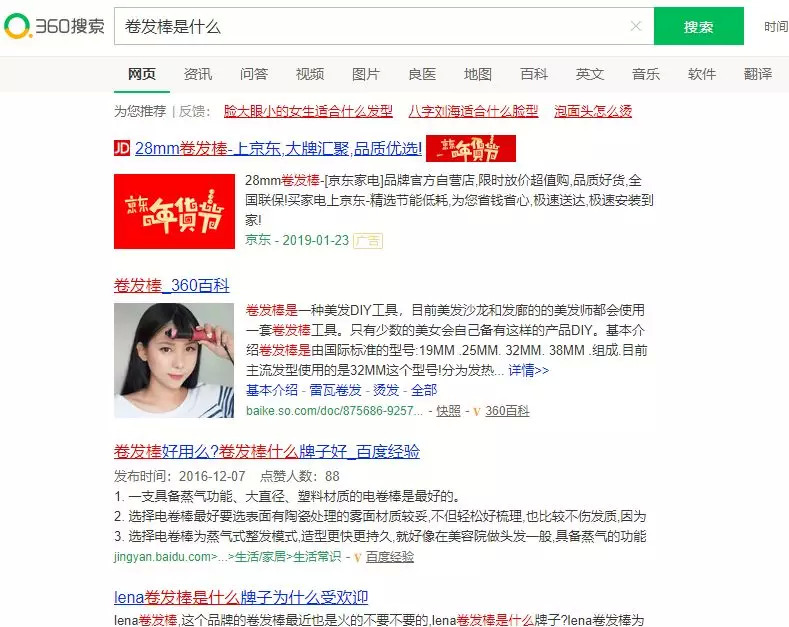The height and width of the screenshot is (627, 789).
Task: Switch to the 图片 tab
Action: pyautogui.click(x=366, y=74)
